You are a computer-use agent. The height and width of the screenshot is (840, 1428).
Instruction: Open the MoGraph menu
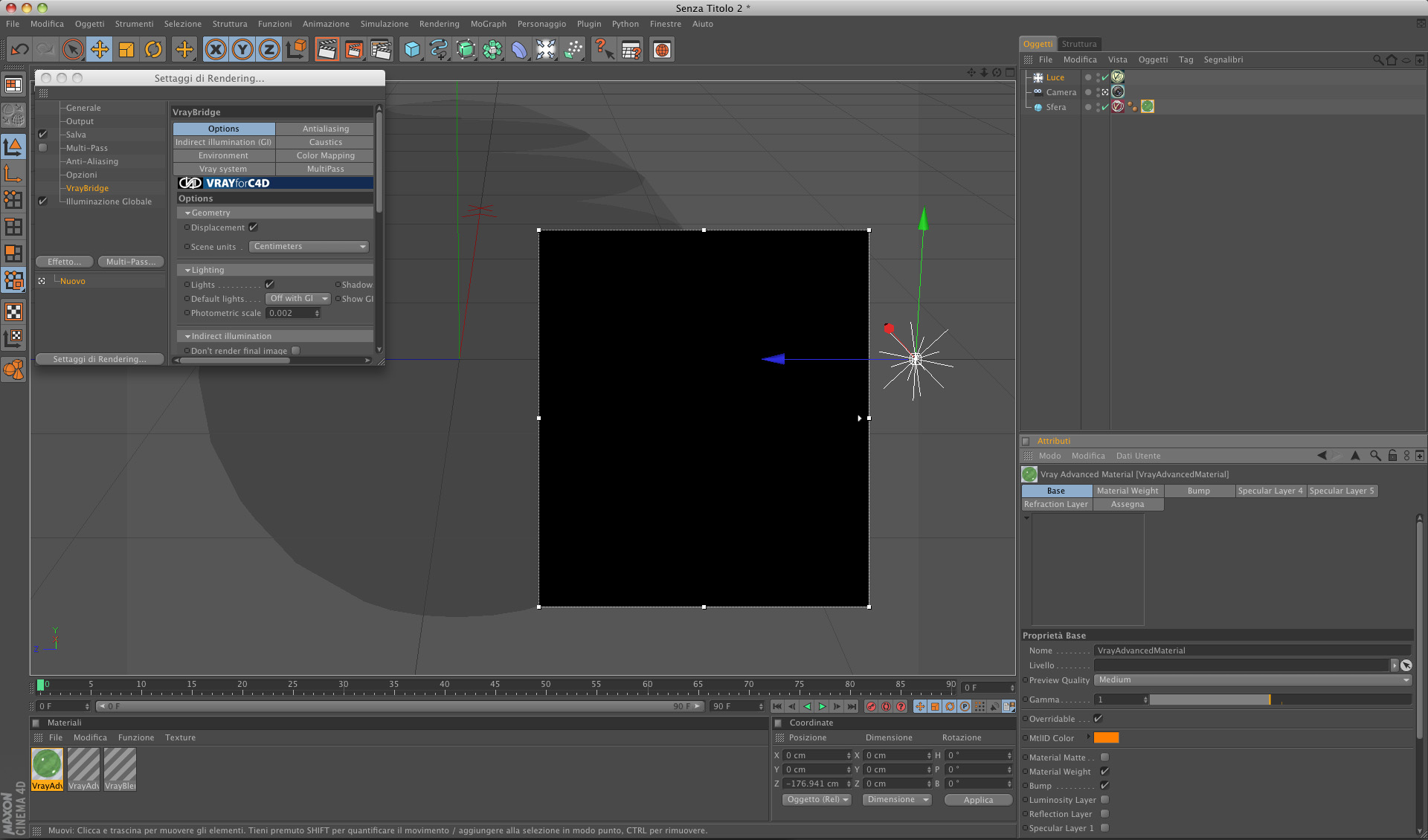coord(488,24)
